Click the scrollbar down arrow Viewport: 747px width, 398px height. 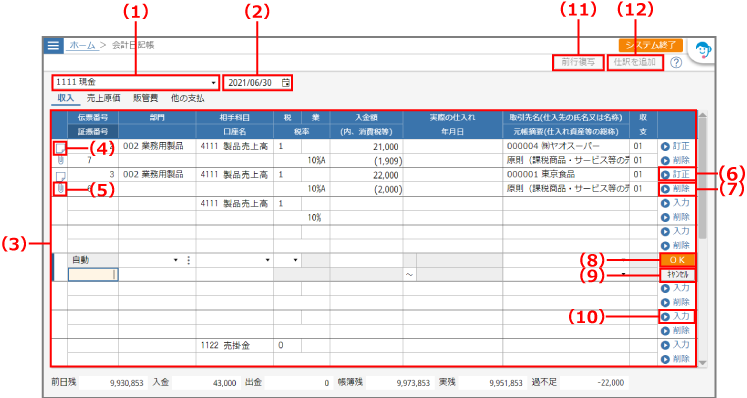coord(702,363)
